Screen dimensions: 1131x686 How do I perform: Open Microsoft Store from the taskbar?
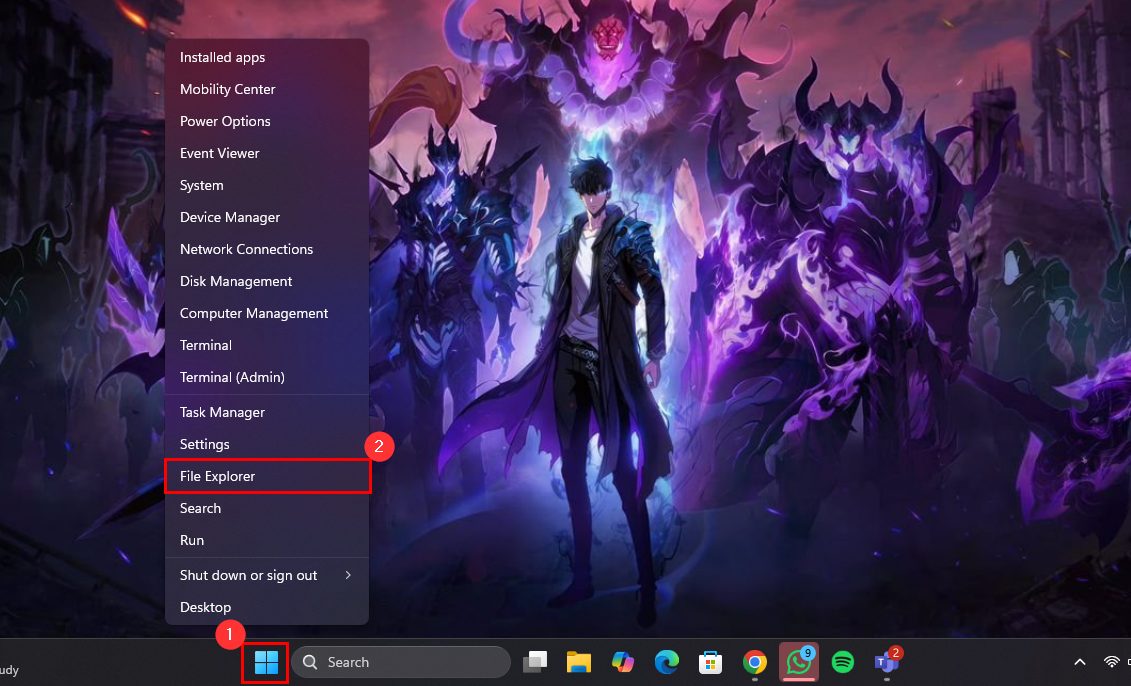click(x=710, y=661)
